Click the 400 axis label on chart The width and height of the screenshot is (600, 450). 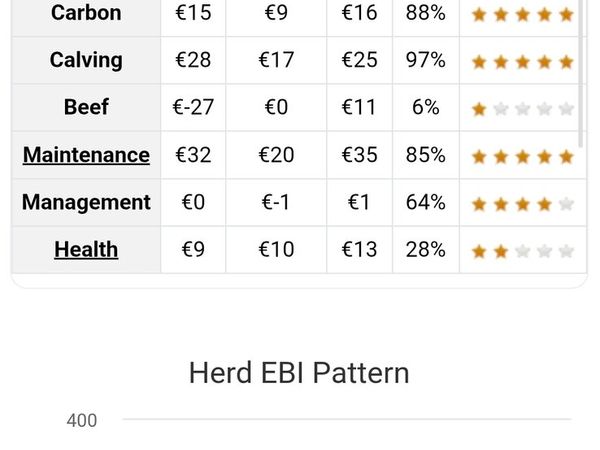82,421
